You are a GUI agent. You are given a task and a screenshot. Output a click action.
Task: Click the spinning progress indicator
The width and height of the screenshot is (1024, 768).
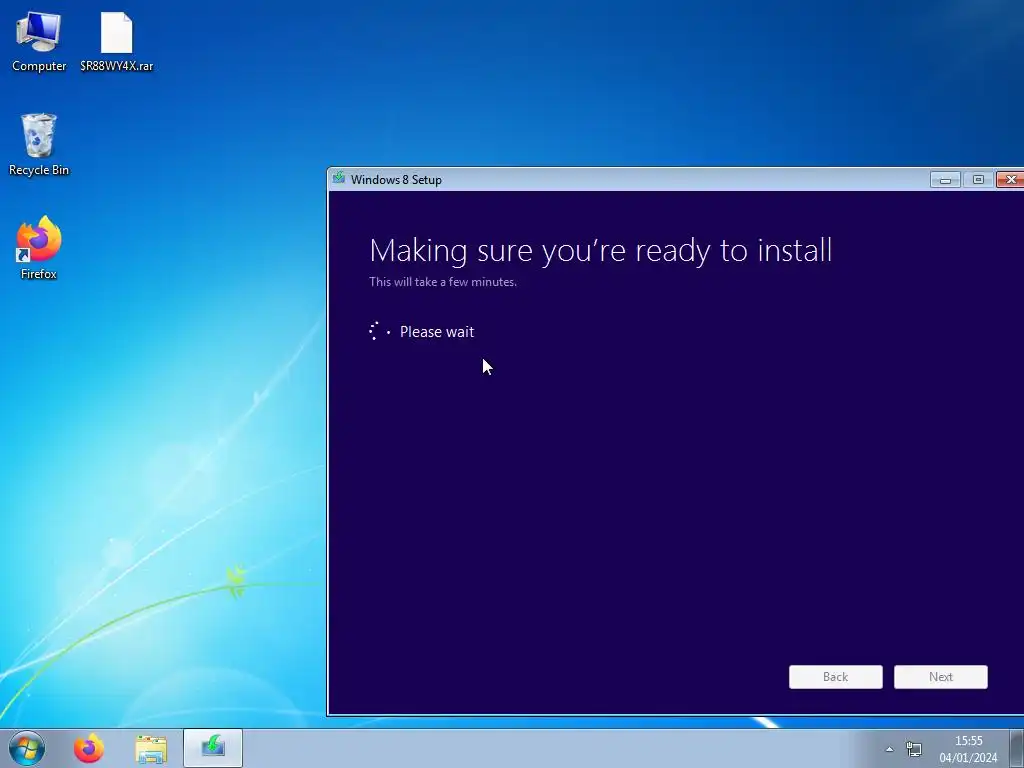379,331
